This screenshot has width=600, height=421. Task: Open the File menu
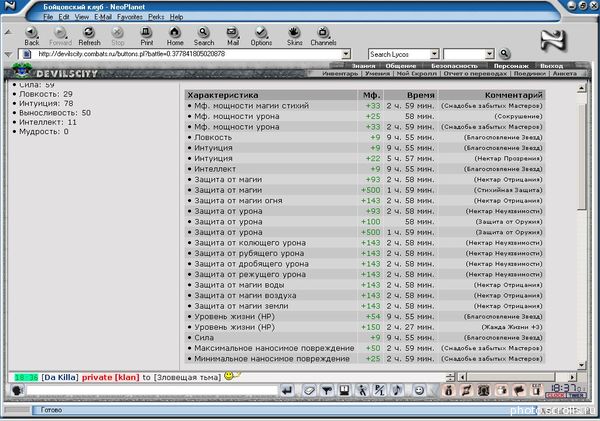48,17
